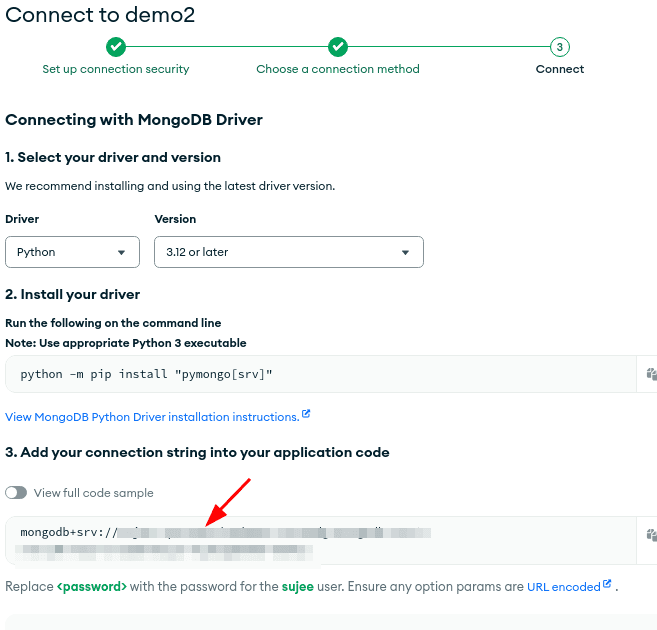Click the completed 'Set up connection security' checkmark

116,47
